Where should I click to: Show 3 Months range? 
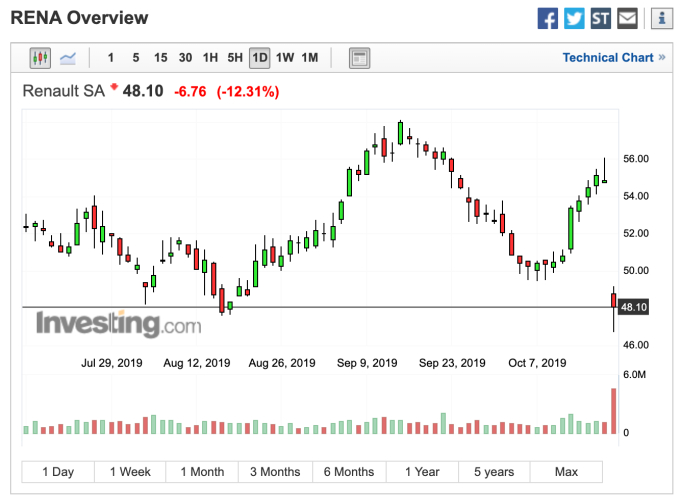[275, 472]
